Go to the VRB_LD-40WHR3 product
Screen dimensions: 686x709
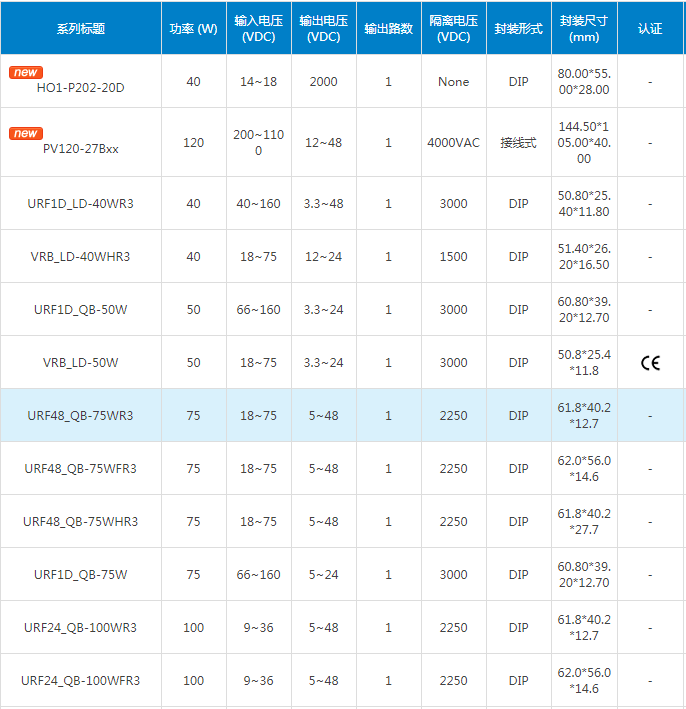coord(80,257)
